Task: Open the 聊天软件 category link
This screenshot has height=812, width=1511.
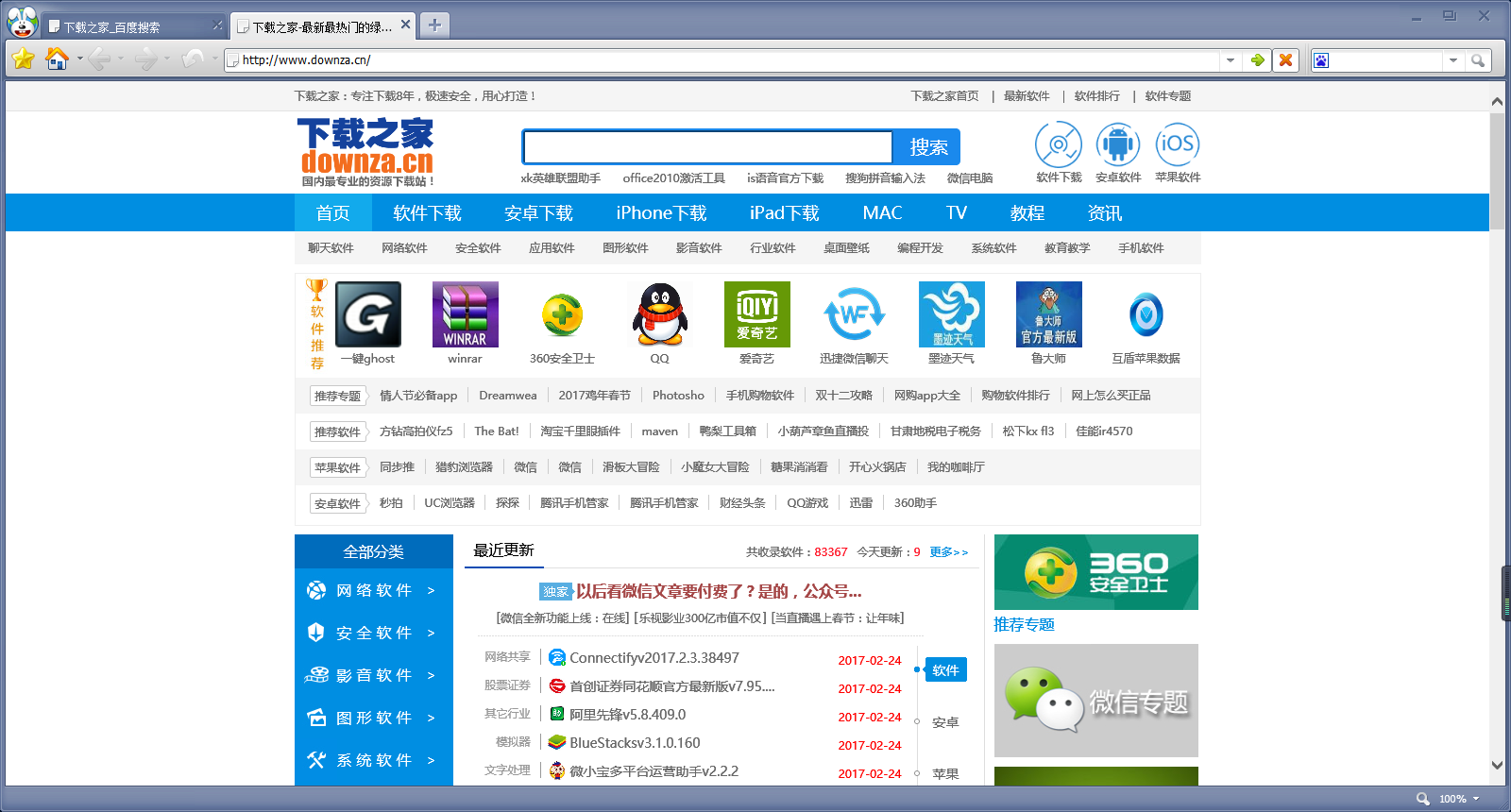Action: click(331, 248)
